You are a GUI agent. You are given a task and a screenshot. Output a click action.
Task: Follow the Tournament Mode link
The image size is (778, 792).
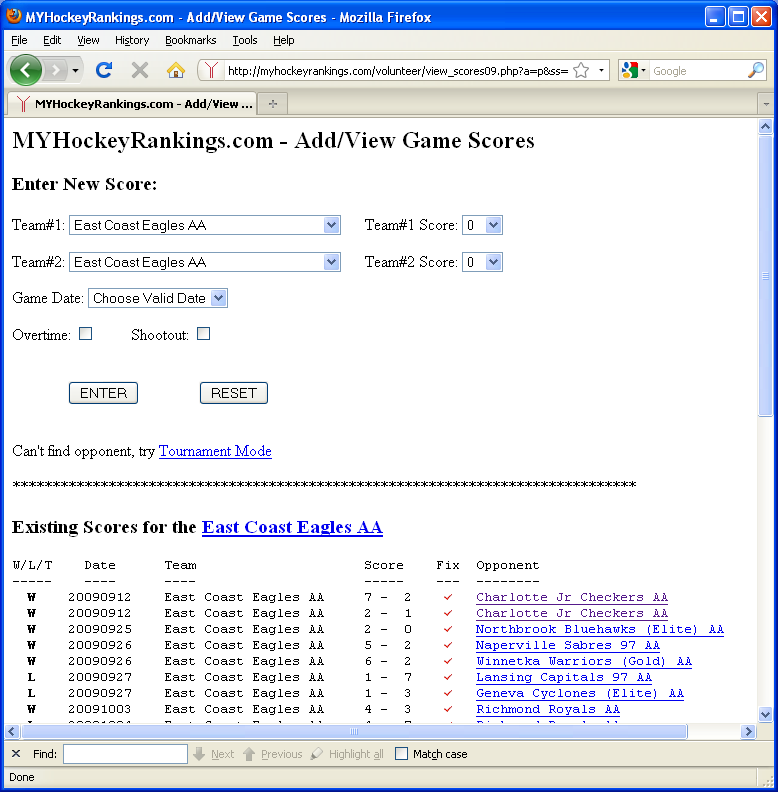tap(215, 451)
